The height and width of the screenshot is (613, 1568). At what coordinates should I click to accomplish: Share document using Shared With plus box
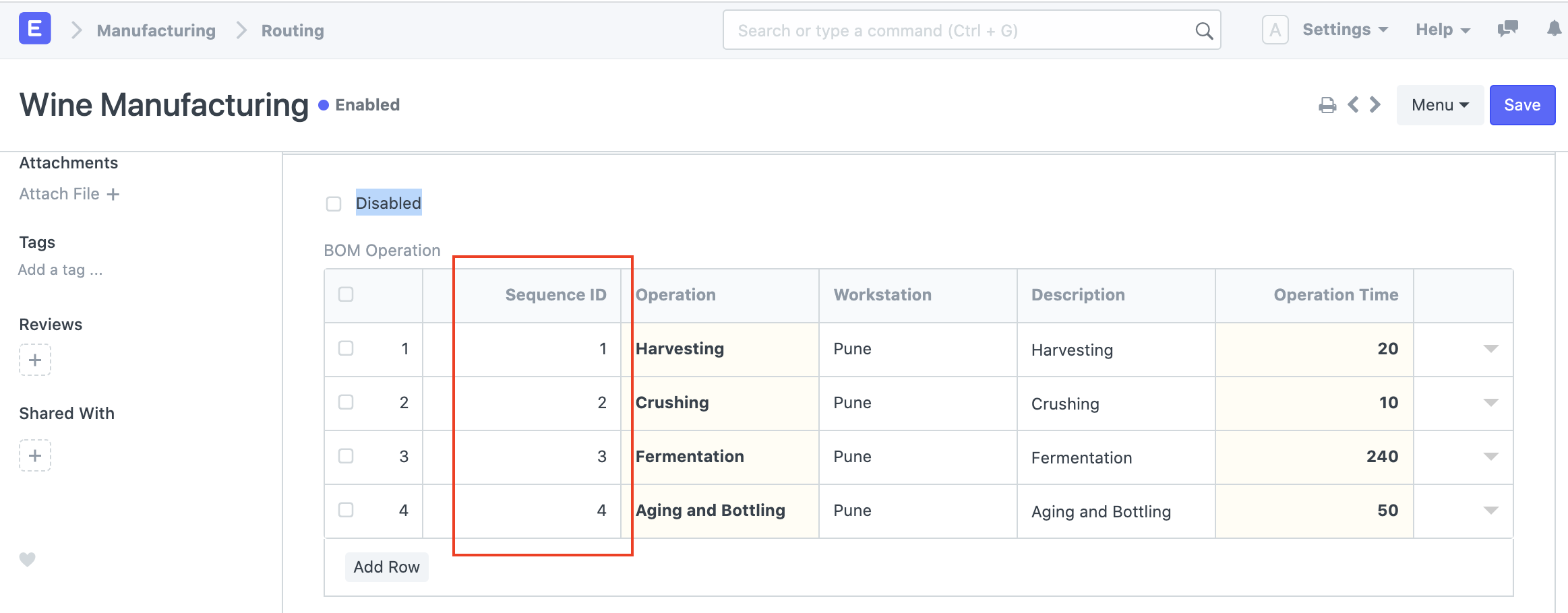click(35, 455)
